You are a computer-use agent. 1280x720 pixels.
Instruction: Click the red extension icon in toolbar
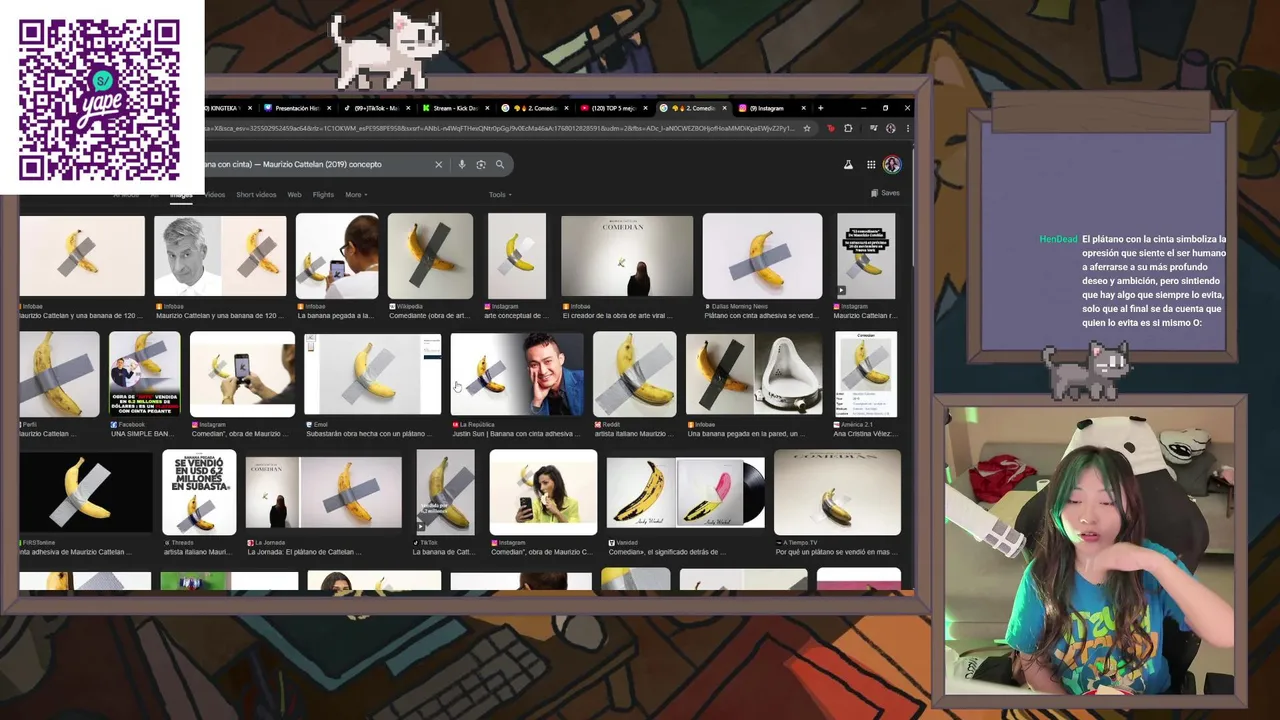point(830,128)
